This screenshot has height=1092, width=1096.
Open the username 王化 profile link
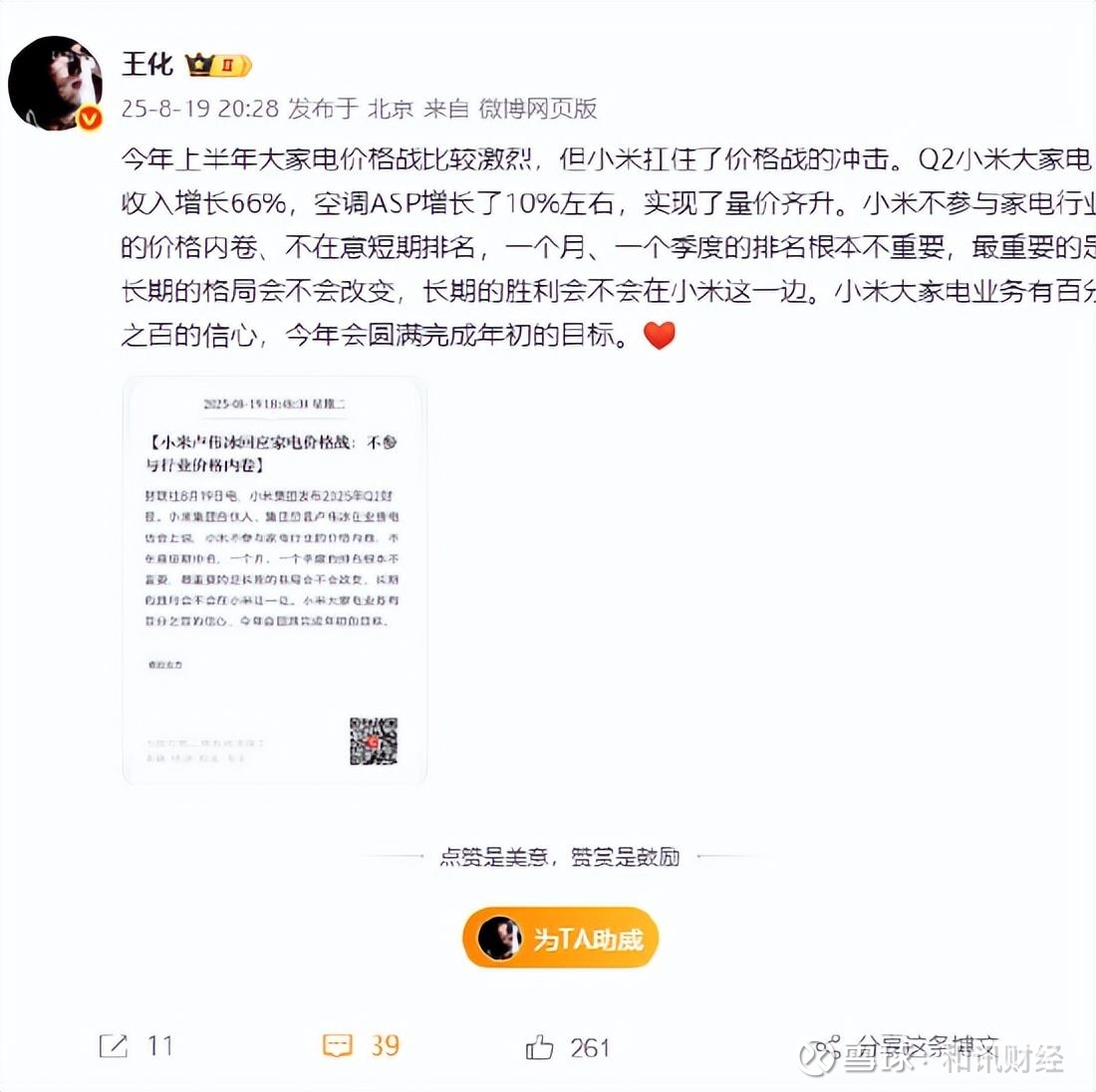147,65
